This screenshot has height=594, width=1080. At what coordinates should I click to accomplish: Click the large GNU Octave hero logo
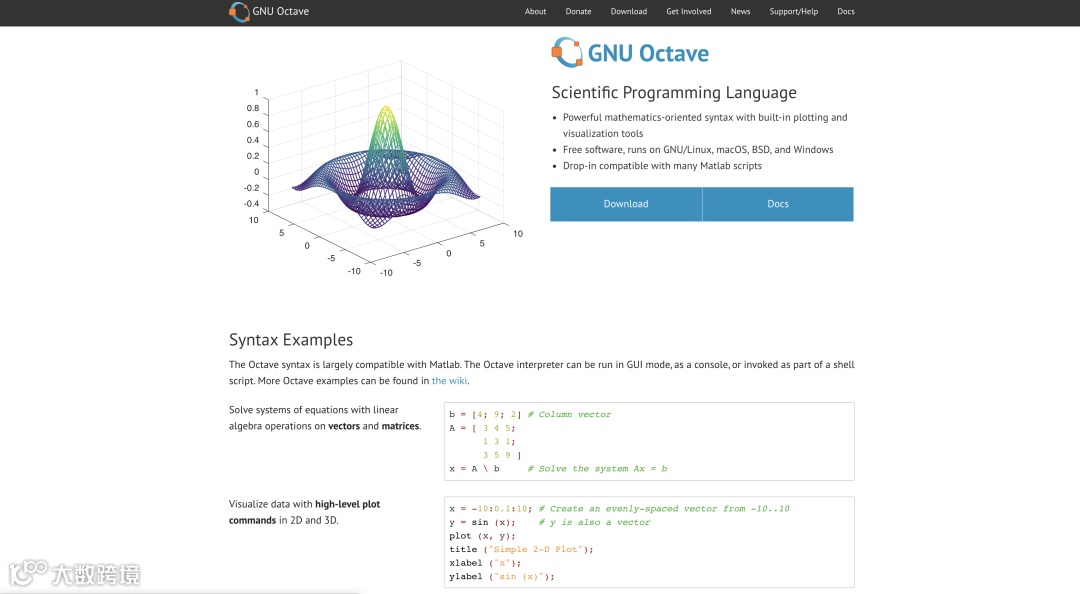630,52
